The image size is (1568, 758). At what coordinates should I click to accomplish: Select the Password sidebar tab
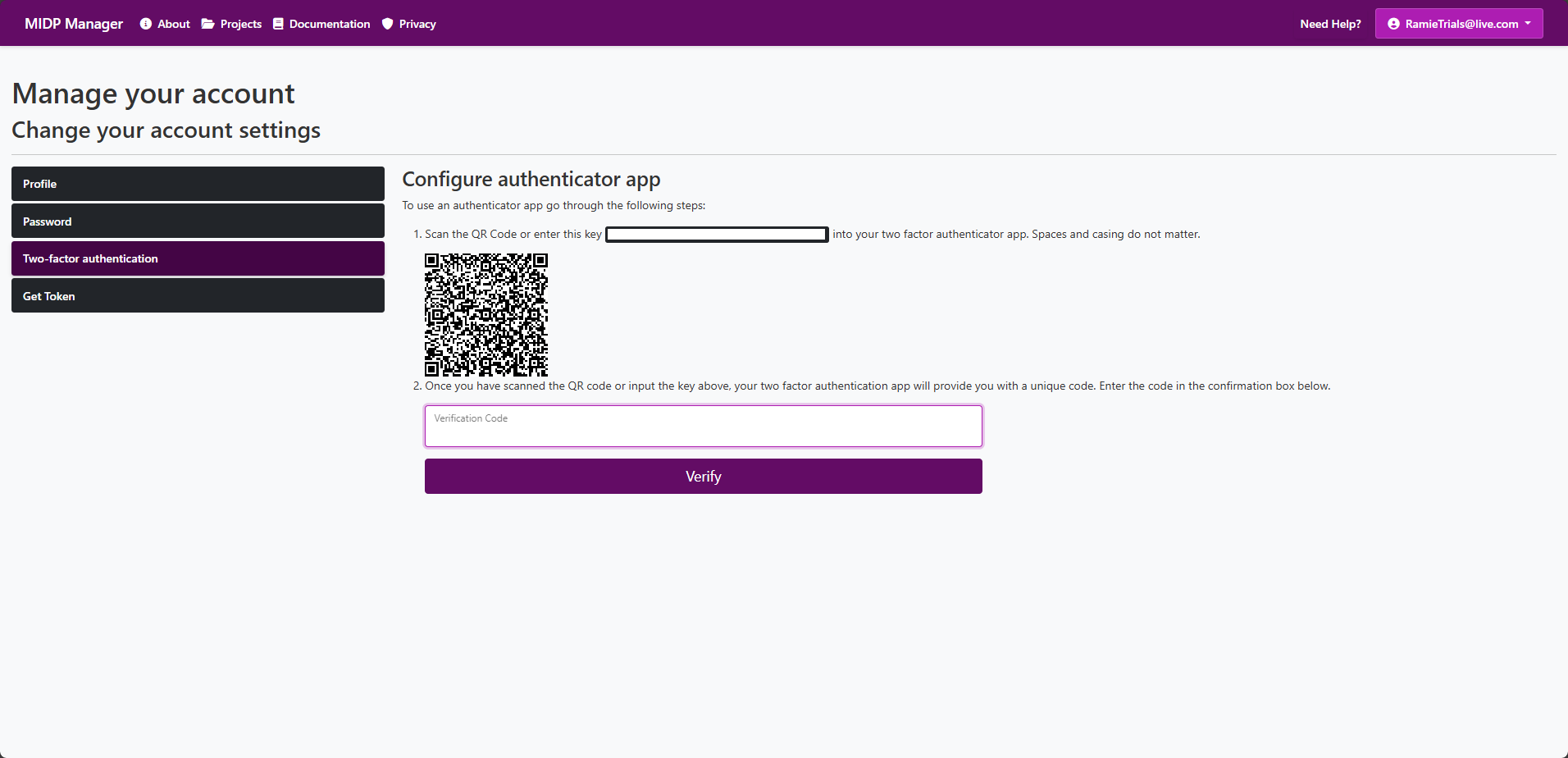pyautogui.click(x=198, y=221)
